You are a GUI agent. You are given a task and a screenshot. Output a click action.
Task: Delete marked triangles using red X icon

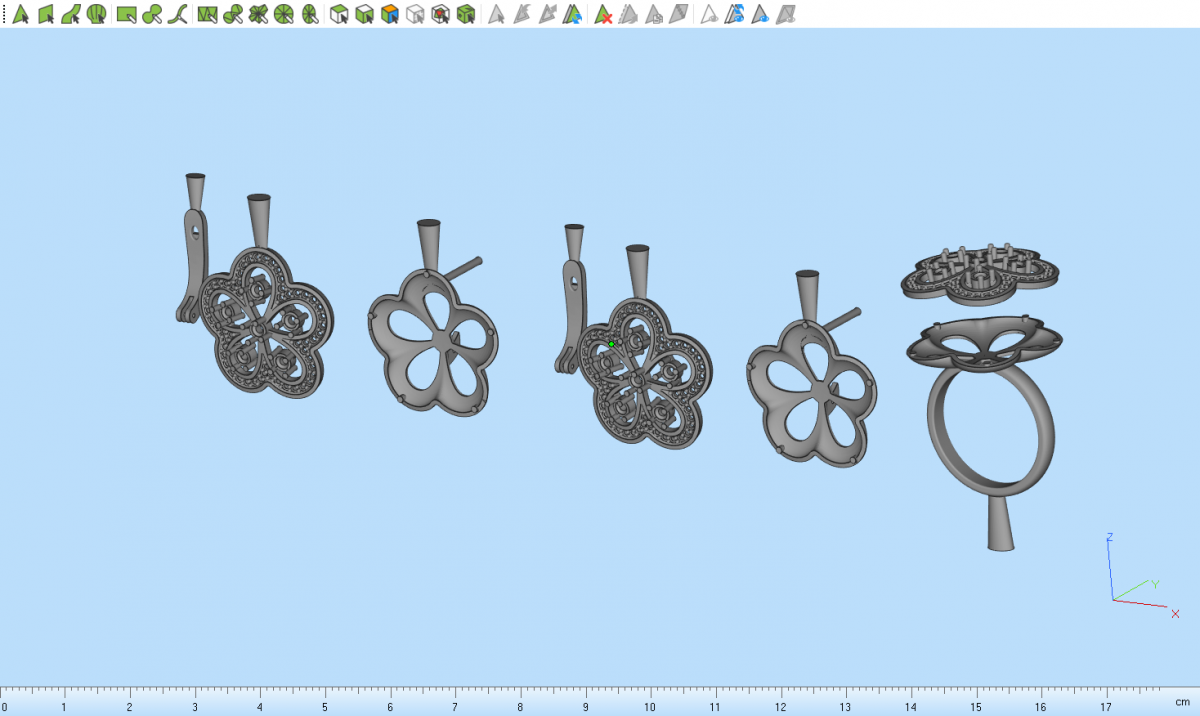click(603, 14)
